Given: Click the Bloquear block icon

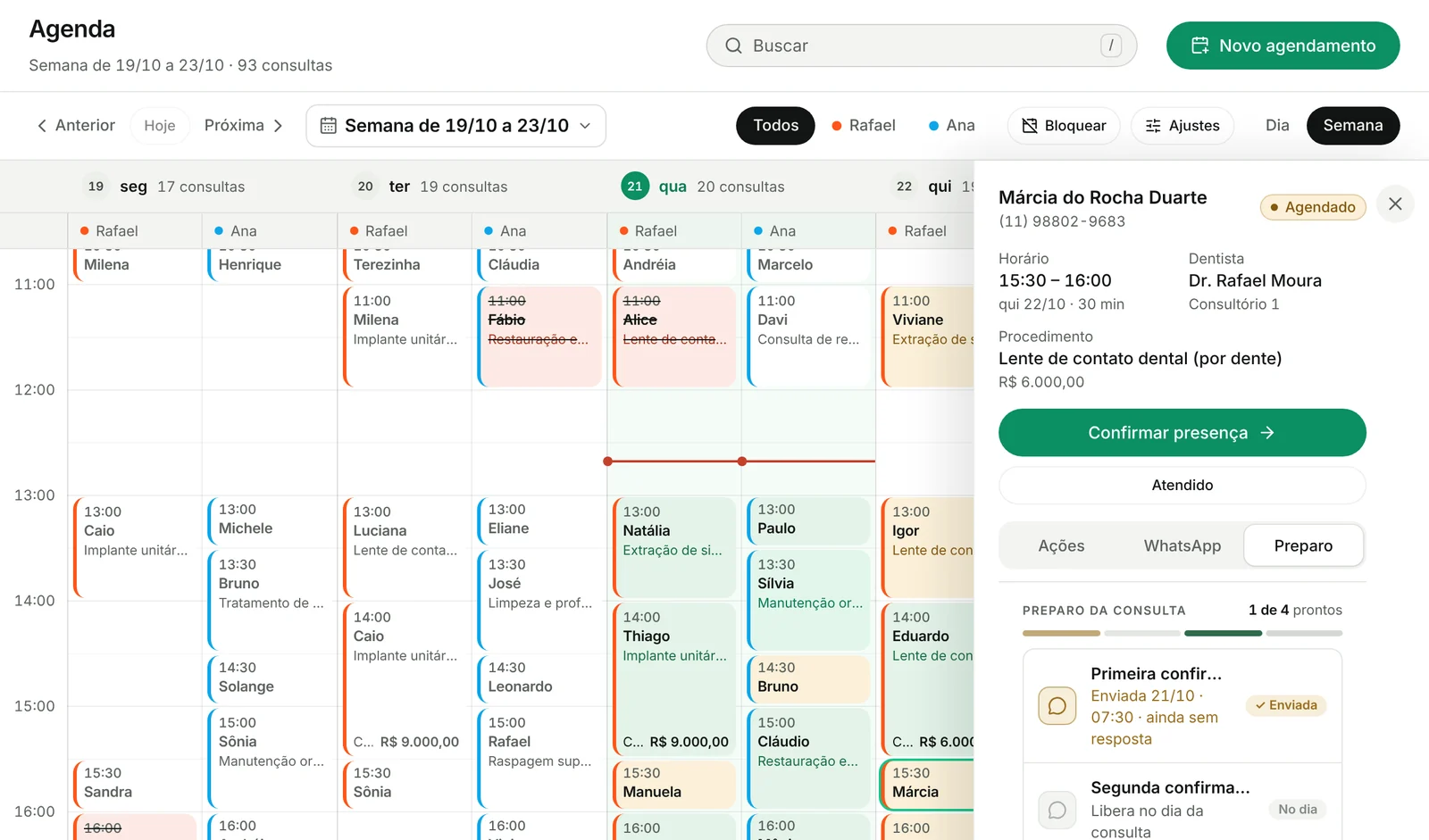Looking at the screenshot, I should [x=1030, y=126].
